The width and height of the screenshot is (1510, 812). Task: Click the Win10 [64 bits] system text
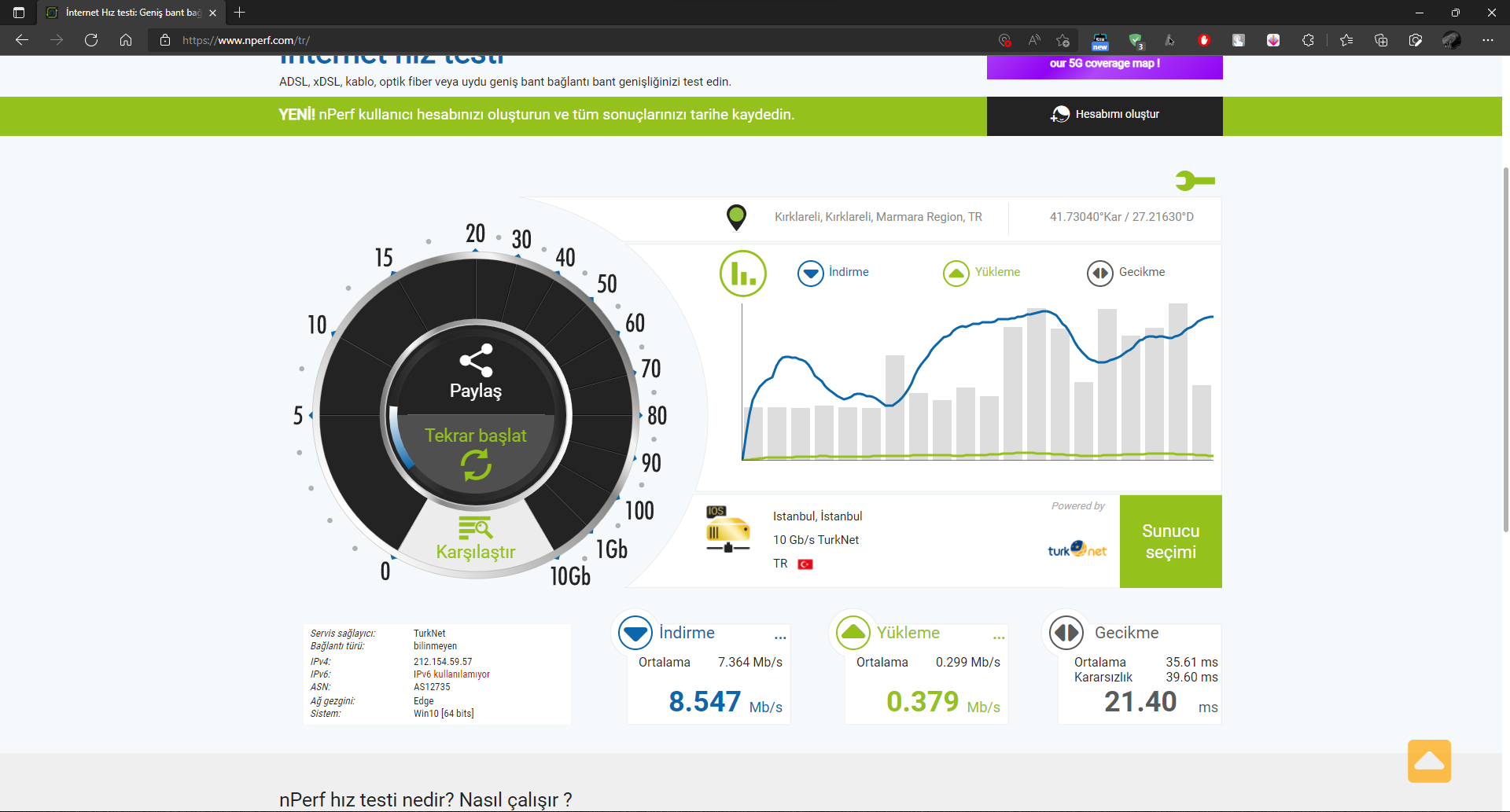tap(444, 714)
